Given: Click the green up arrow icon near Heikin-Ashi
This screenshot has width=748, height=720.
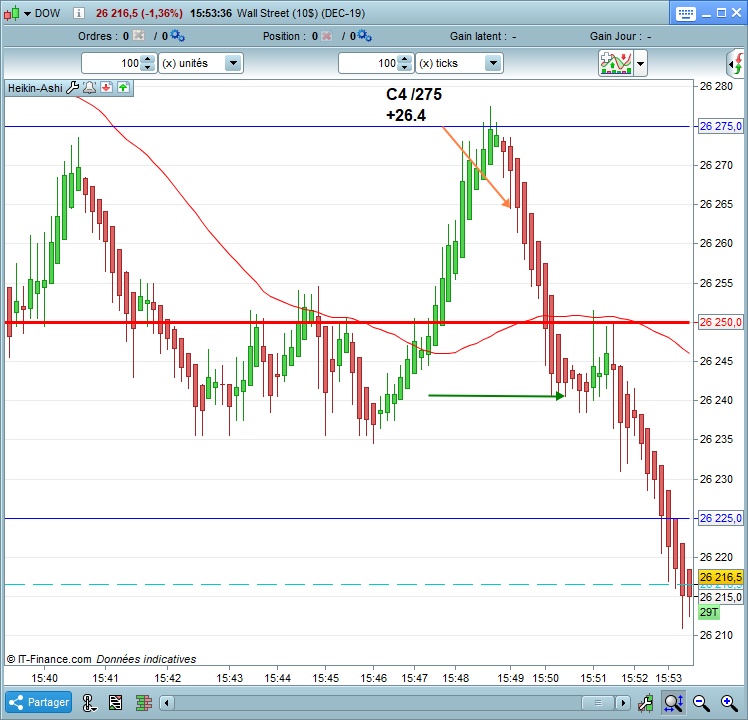Looking at the screenshot, I should click(x=123, y=87).
